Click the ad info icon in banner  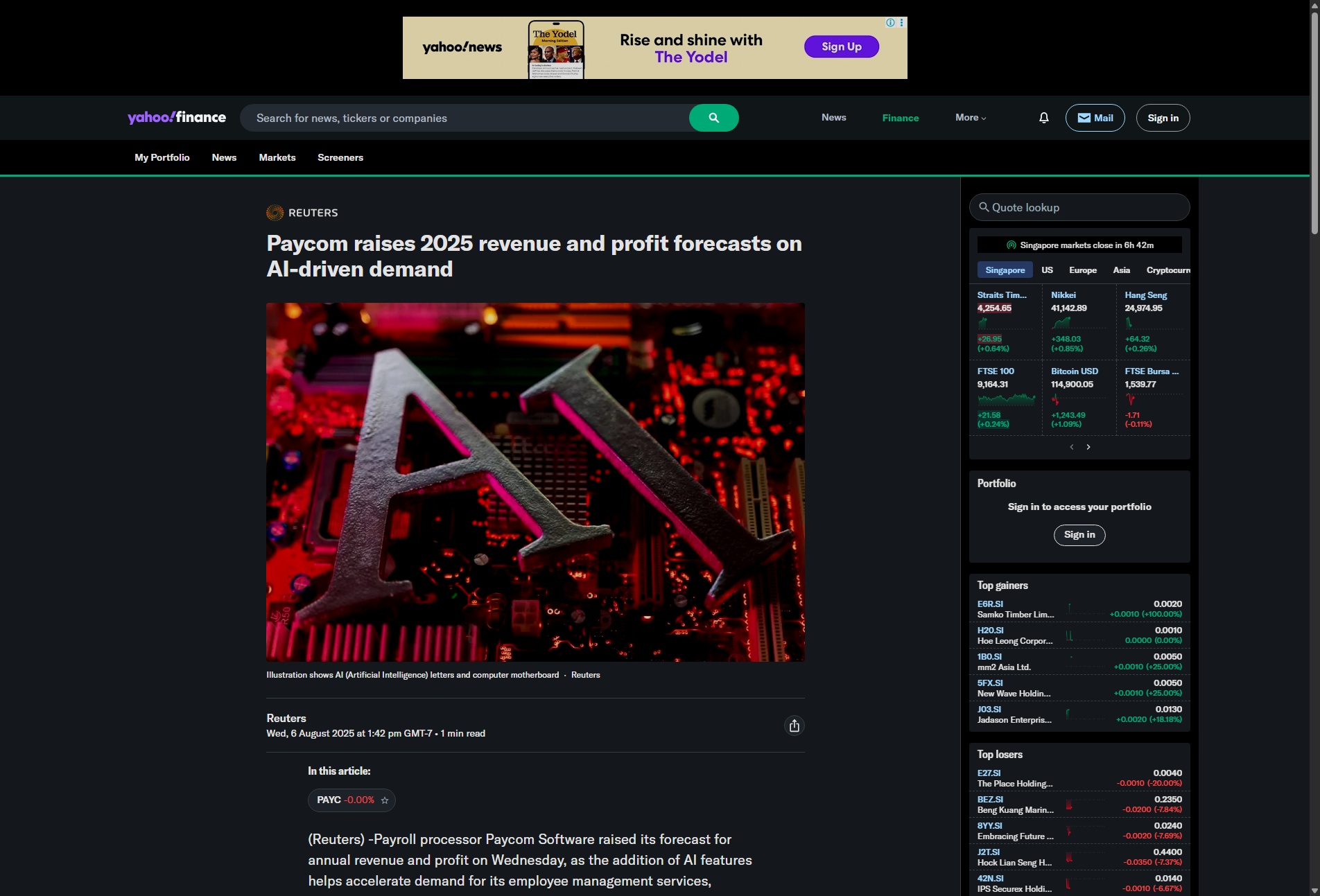click(890, 23)
